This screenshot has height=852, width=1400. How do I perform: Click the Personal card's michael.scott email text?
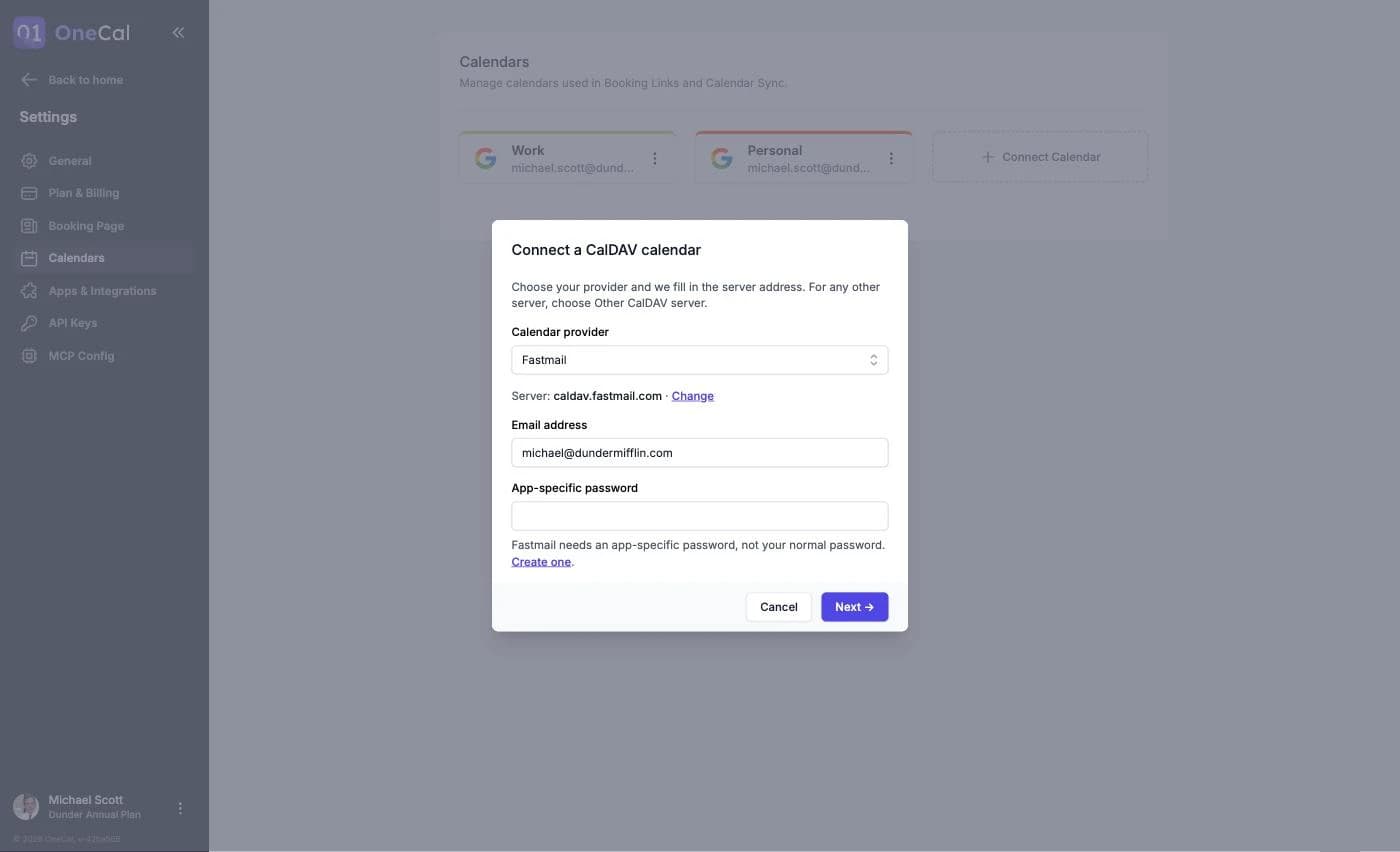(x=808, y=168)
